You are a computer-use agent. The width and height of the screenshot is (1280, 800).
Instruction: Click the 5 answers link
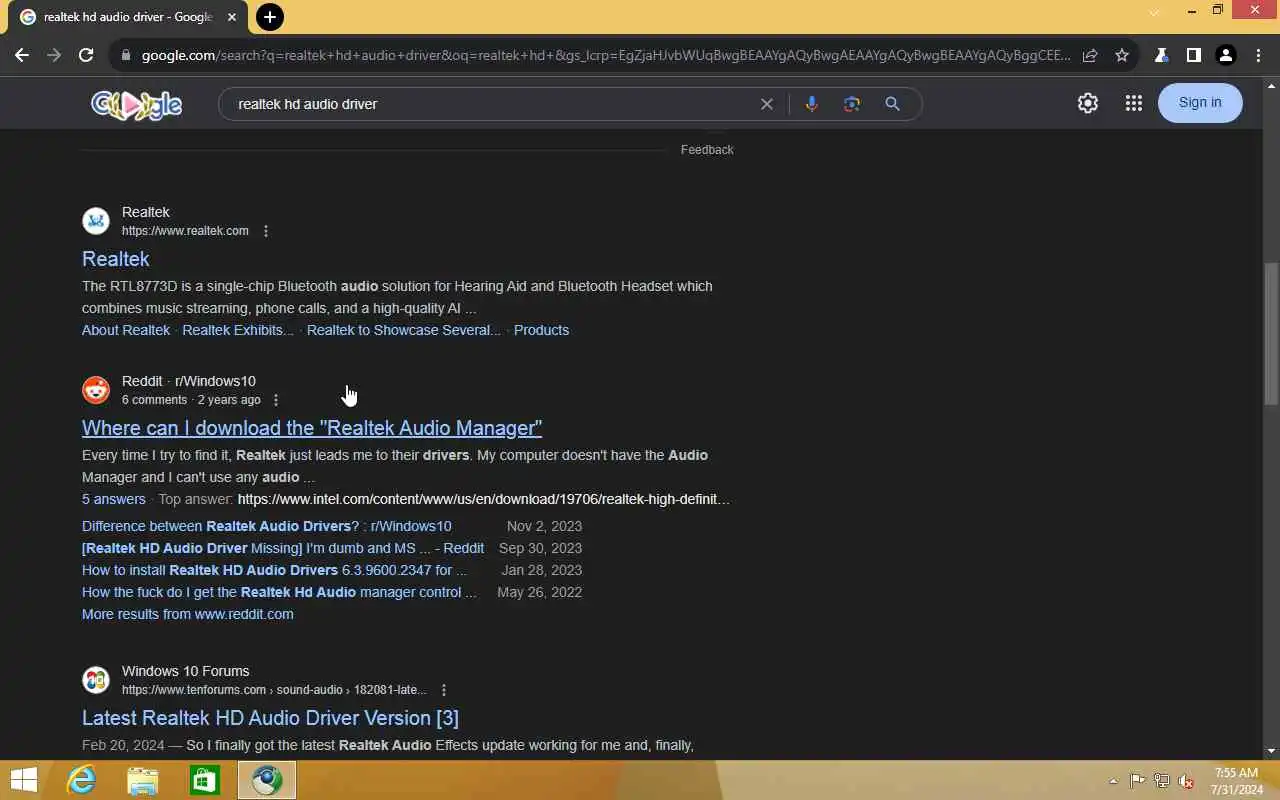[114, 499]
